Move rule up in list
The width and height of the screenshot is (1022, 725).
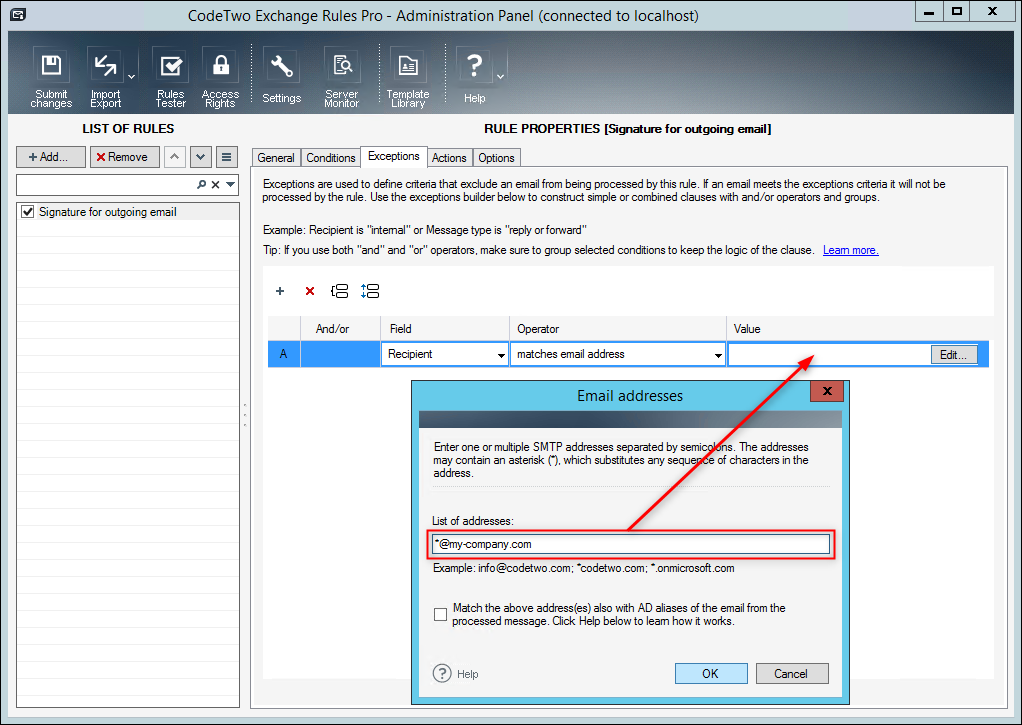tap(175, 157)
